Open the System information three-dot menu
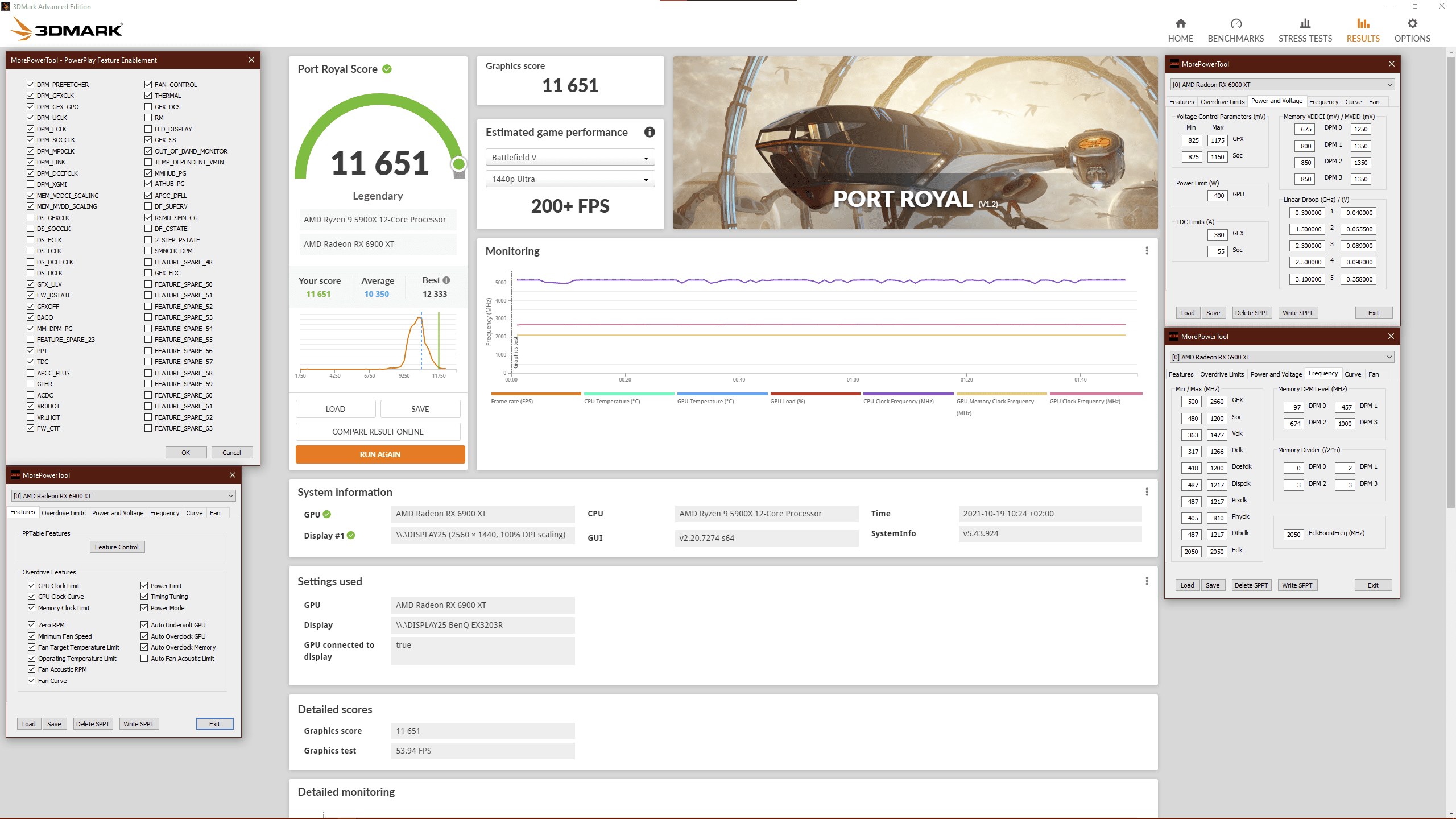1456x819 pixels. coord(1147,492)
